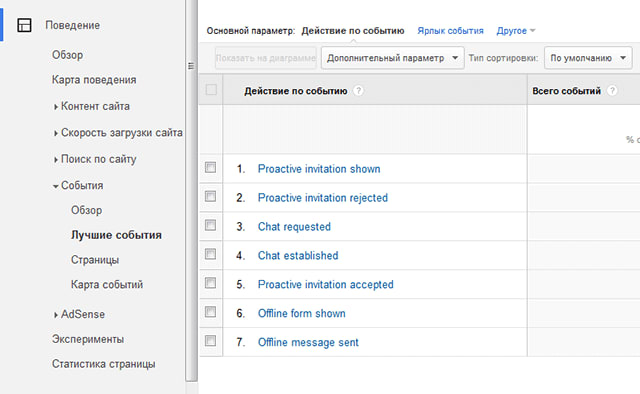The width and height of the screenshot is (640, 394).
Task: Select Страницы under События
Action: click(95, 260)
